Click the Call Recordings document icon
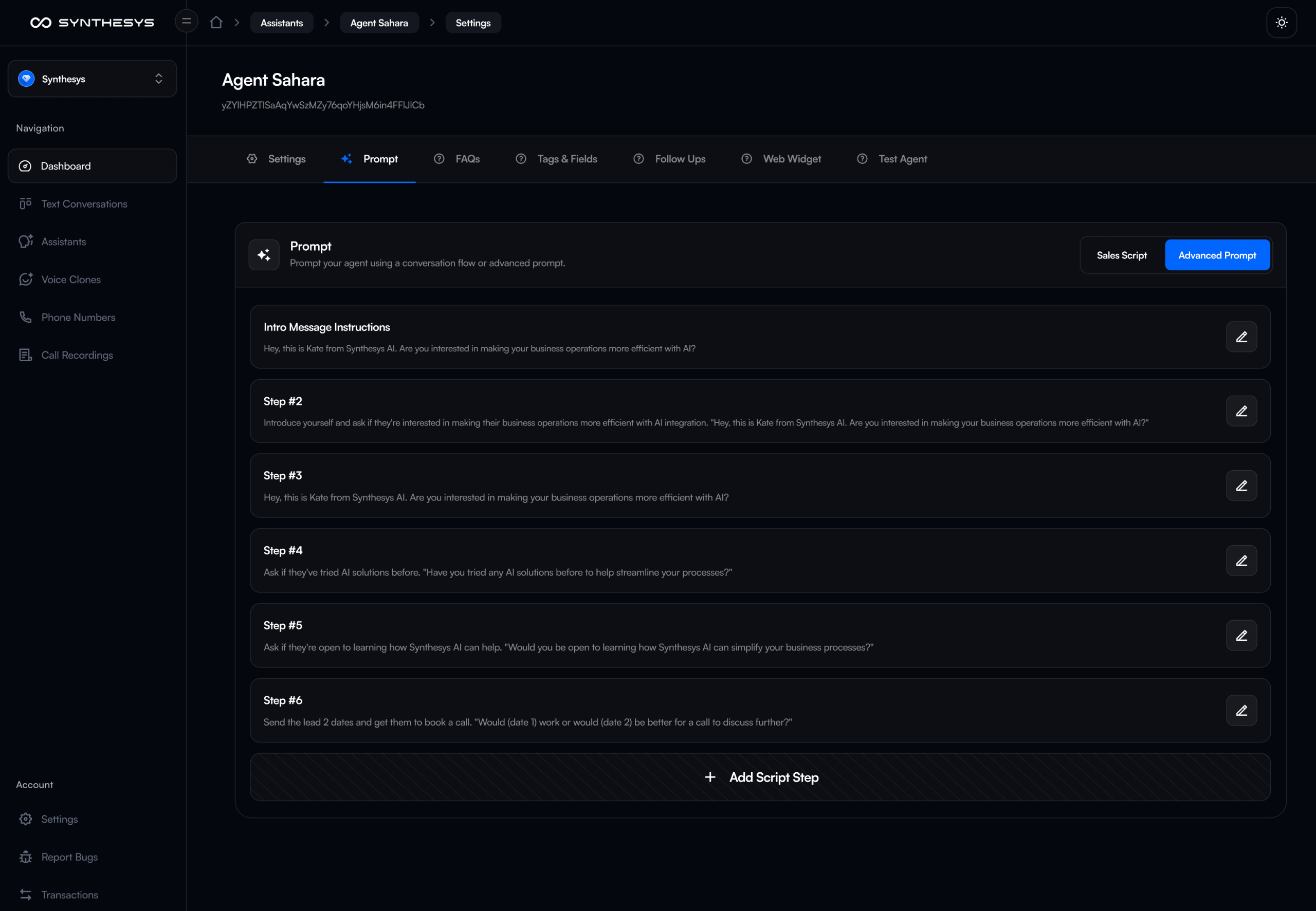Image resolution: width=1316 pixels, height=911 pixels. pyautogui.click(x=25, y=355)
